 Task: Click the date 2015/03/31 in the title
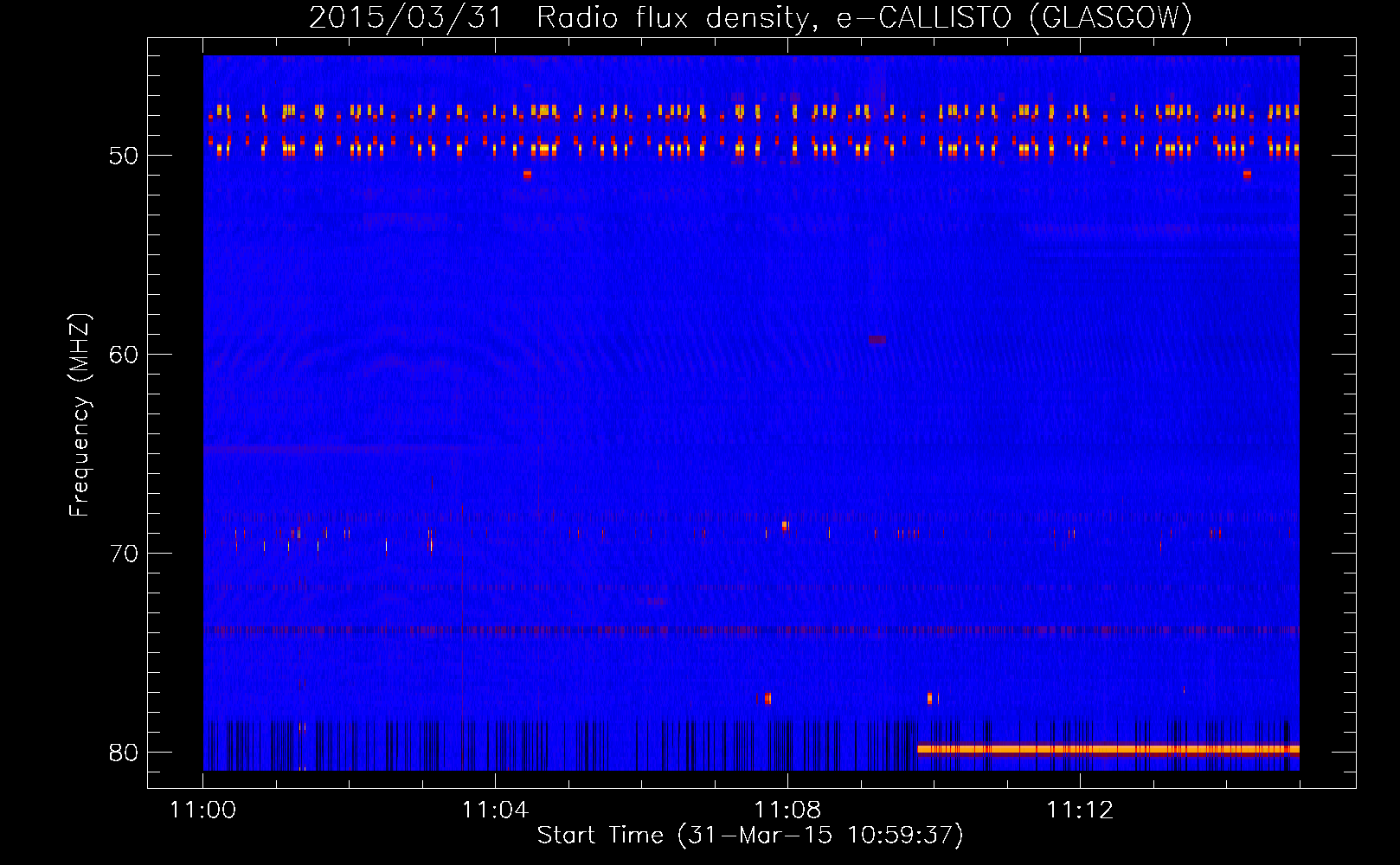tap(406, 17)
